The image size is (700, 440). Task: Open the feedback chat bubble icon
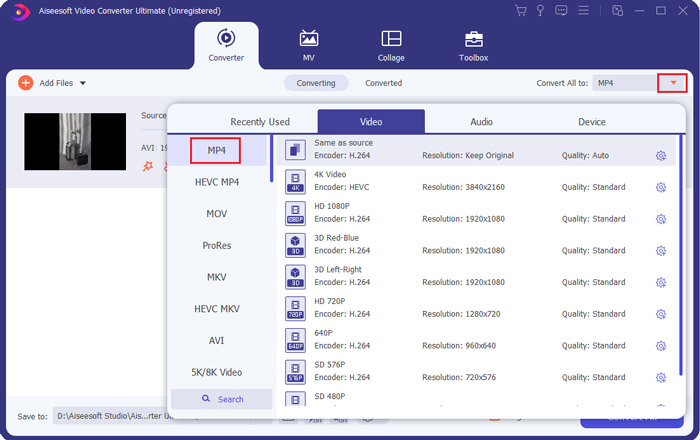point(561,10)
